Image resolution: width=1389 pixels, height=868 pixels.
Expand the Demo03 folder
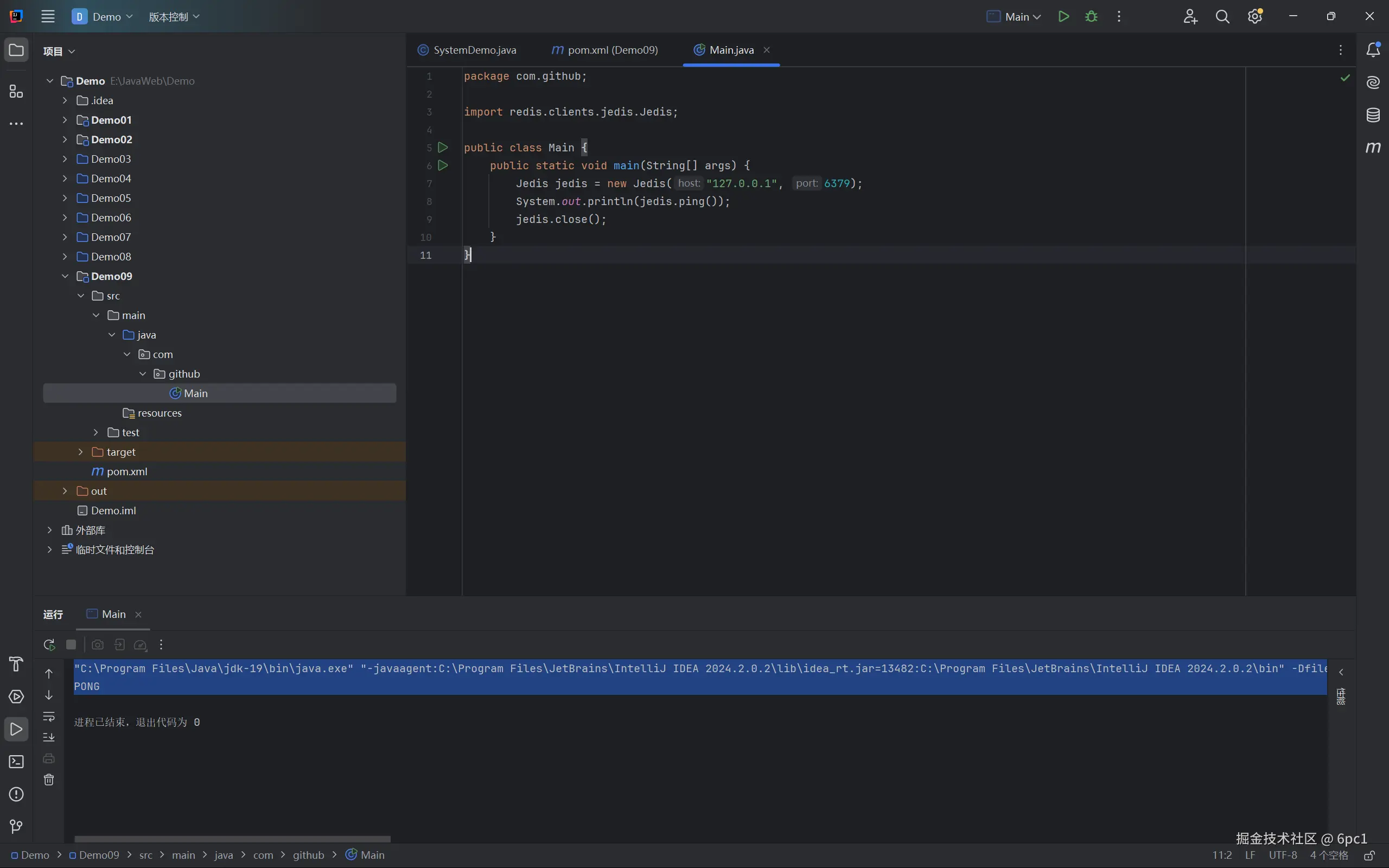pyautogui.click(x=65, y=159)
